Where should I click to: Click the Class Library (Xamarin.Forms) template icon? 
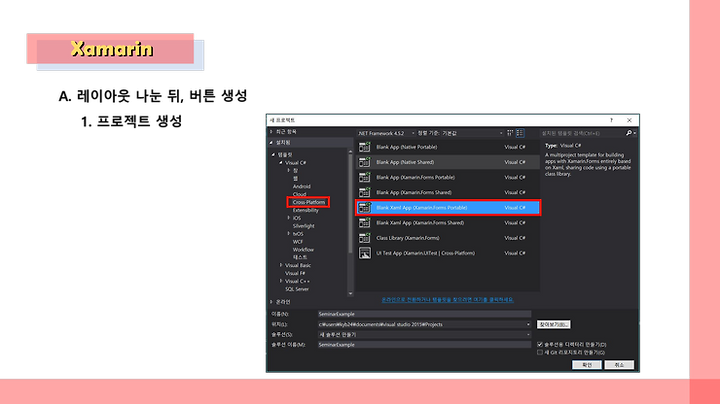pyautogui.click(x=365, y=238)
